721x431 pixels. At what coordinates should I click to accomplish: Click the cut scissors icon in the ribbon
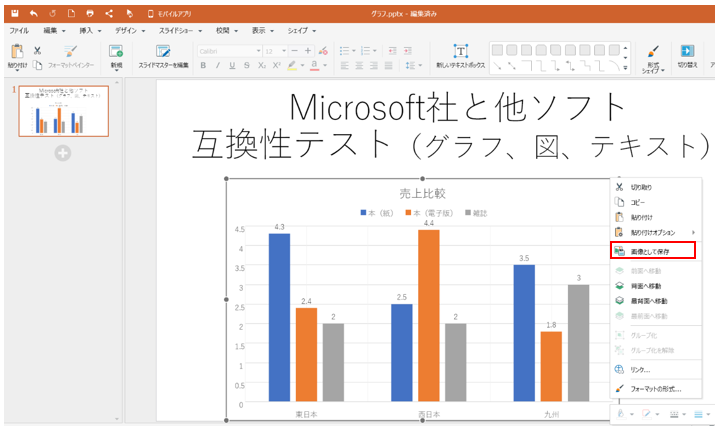coord(37,50)
